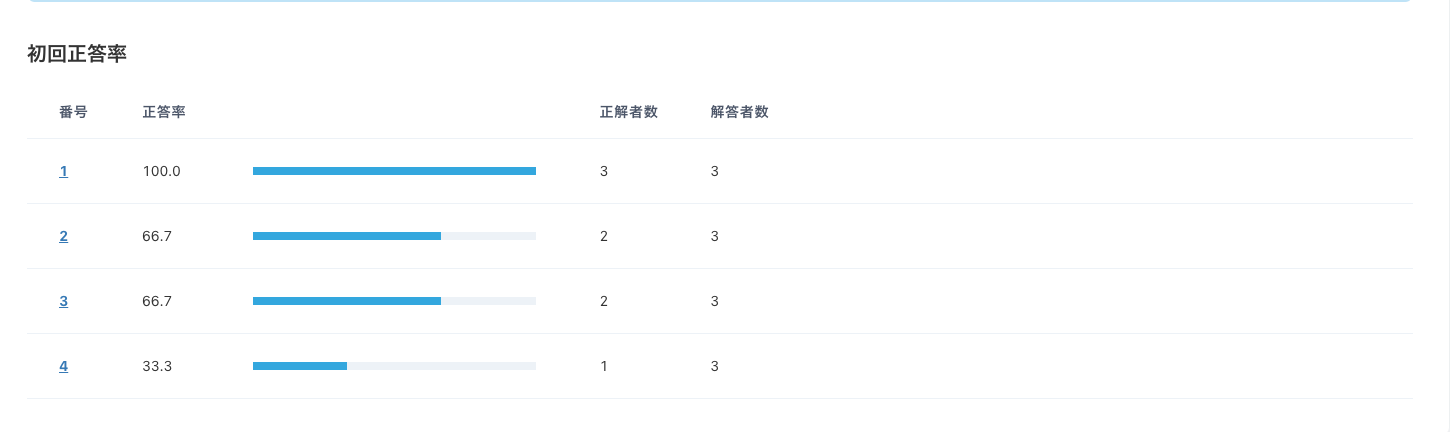Click the 初回正答率 section heading
Screen dimensions: 1450x432
click(x=77, y=54)
